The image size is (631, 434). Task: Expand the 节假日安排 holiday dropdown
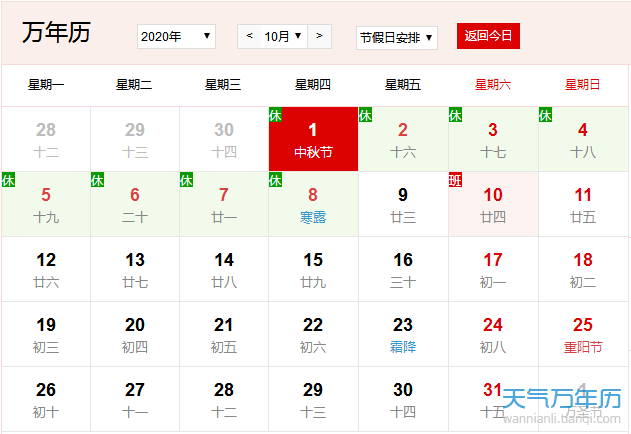[397, 37]
